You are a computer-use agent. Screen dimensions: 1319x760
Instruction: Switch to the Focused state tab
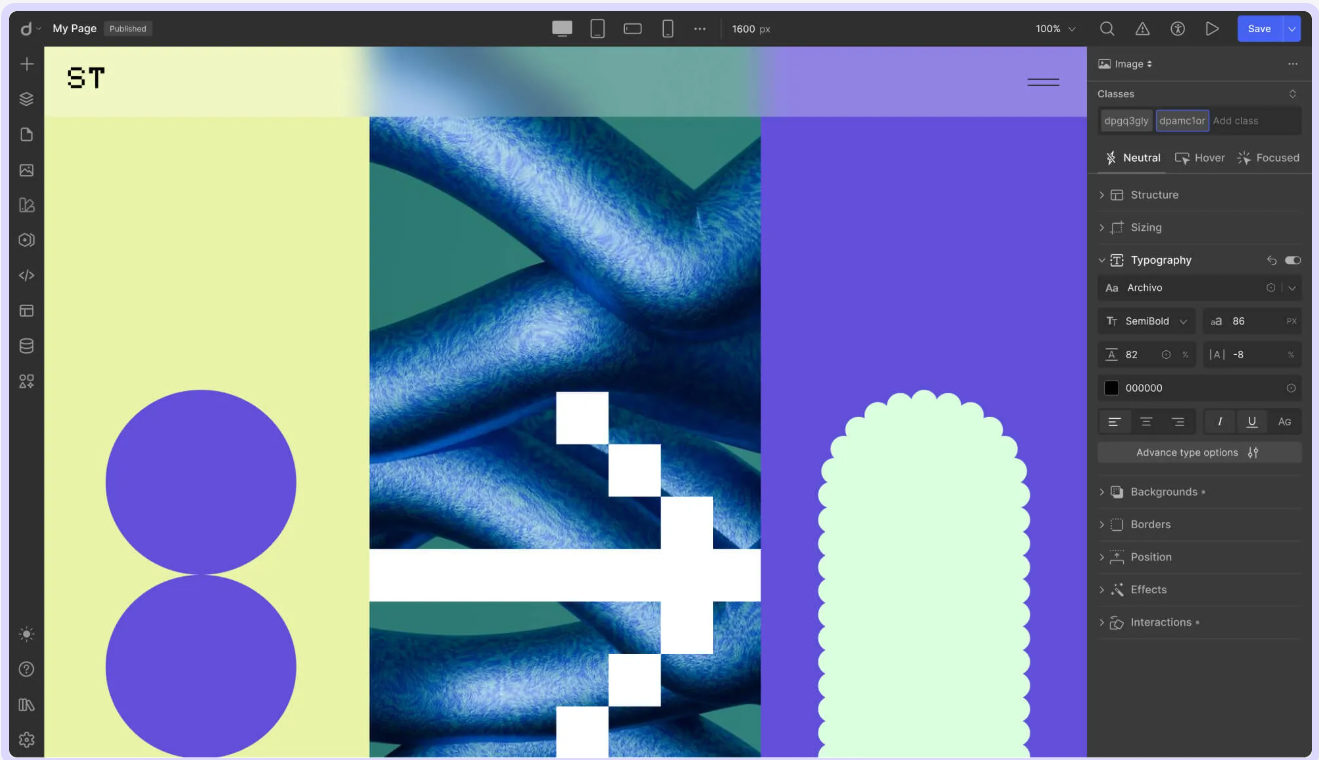pos(1268,158)
